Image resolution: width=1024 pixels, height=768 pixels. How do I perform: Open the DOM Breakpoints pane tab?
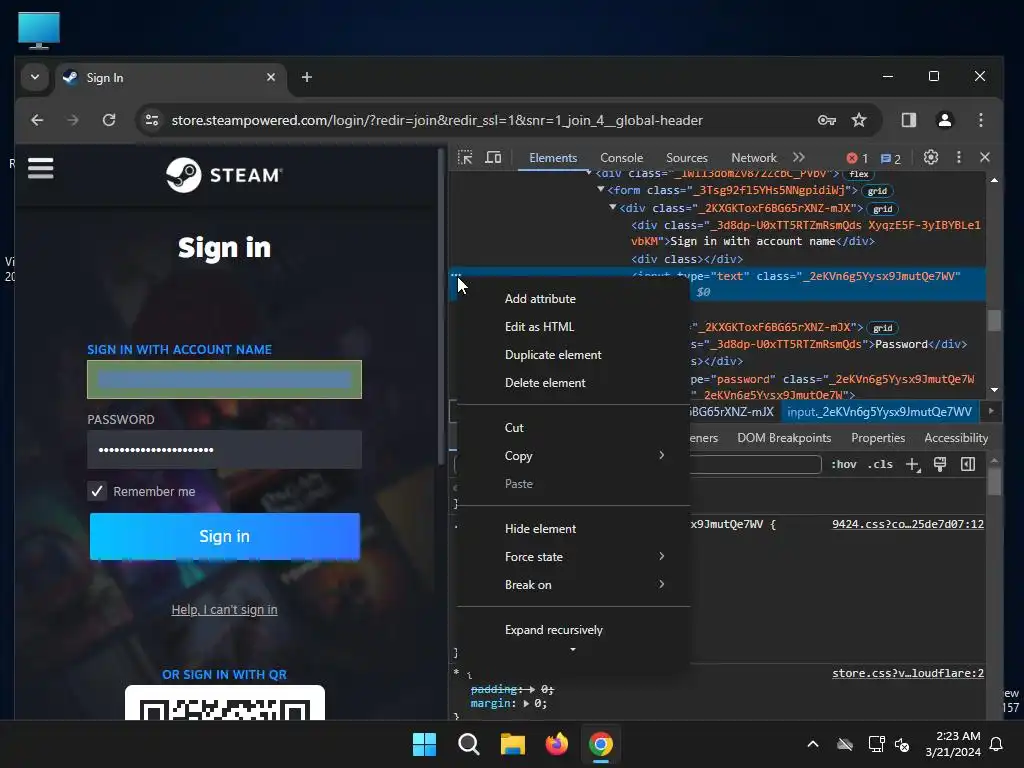(784, 438)
